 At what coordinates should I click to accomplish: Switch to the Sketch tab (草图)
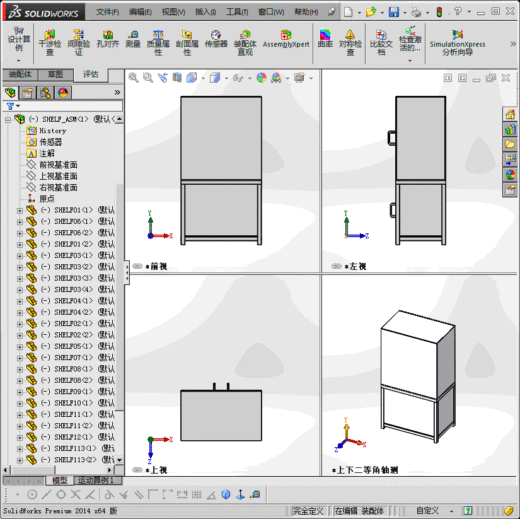coord(56,74)
